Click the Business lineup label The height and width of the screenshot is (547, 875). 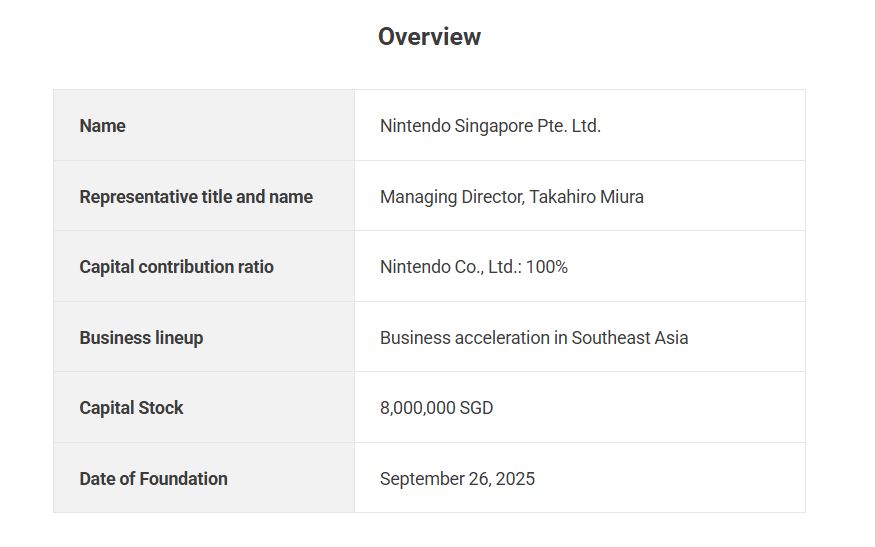coord(141,338)
